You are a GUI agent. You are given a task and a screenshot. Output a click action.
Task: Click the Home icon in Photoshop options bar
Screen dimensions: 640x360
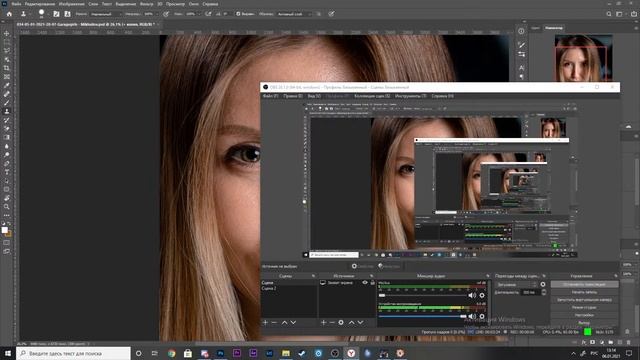(x=9, y=14)
